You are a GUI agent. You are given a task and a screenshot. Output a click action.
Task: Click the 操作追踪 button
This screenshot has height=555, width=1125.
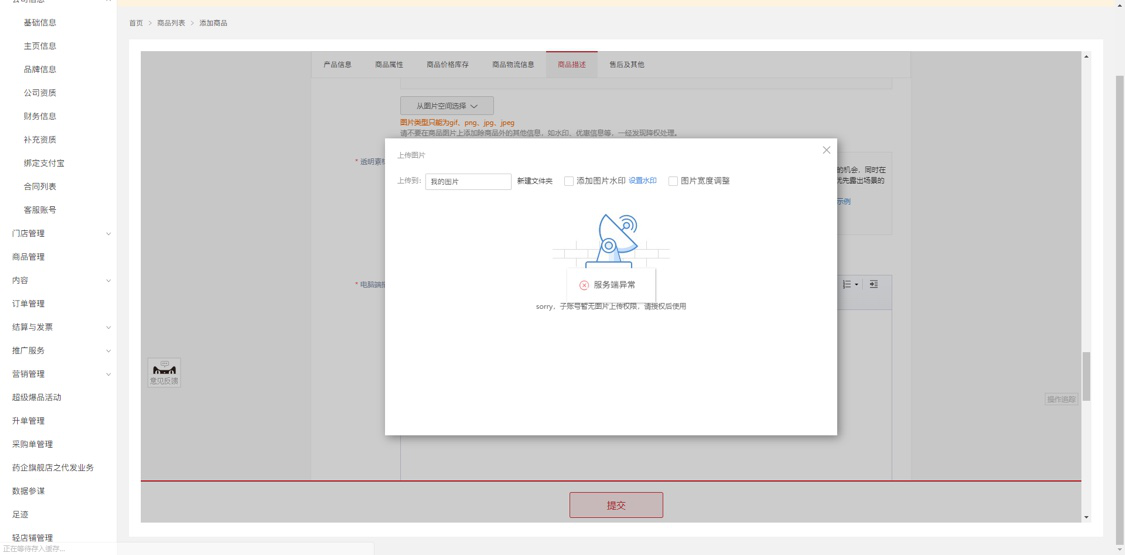(1061, 399)
